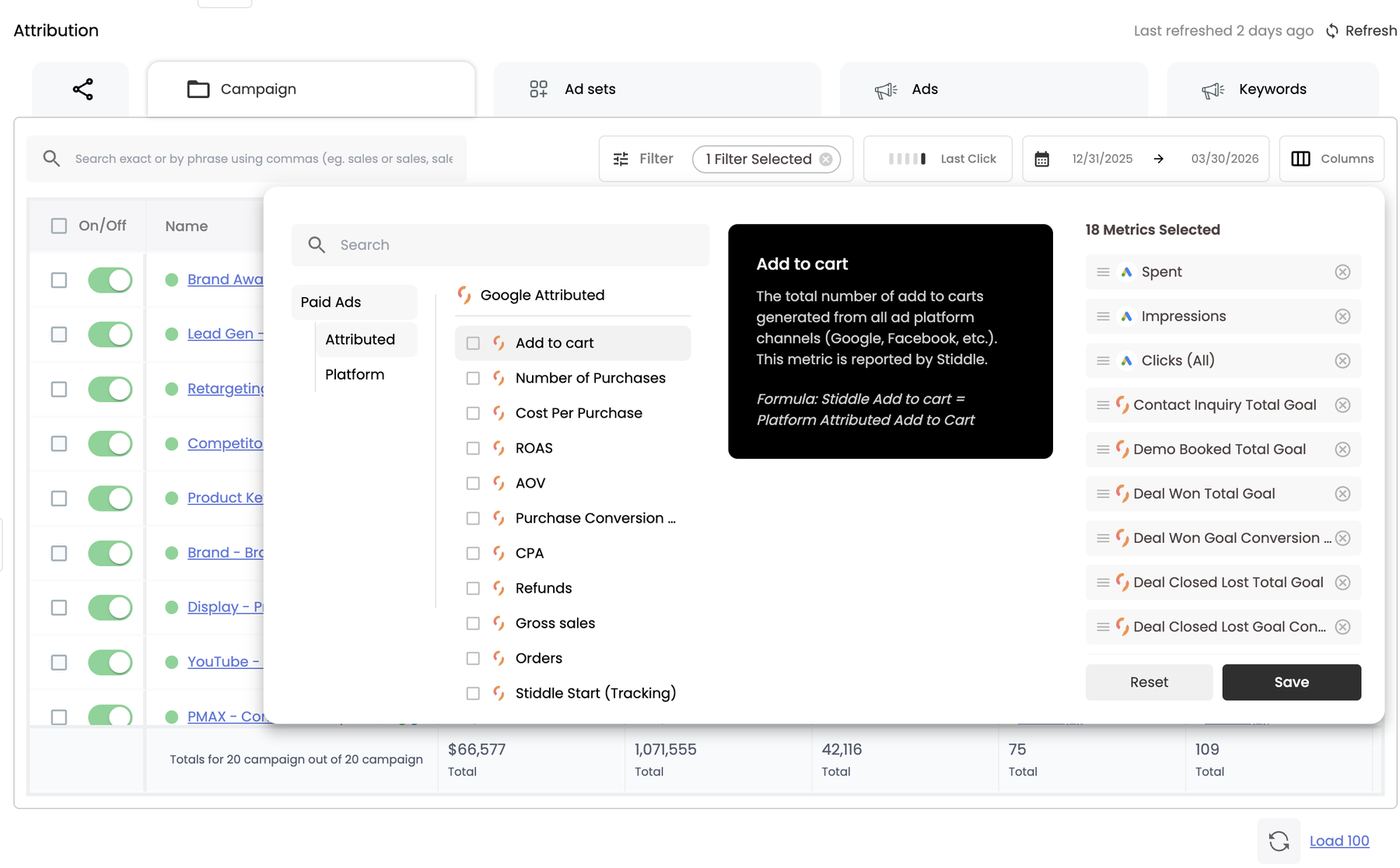
Task: Select the Paid Ads category
Action: pos(354,302)
